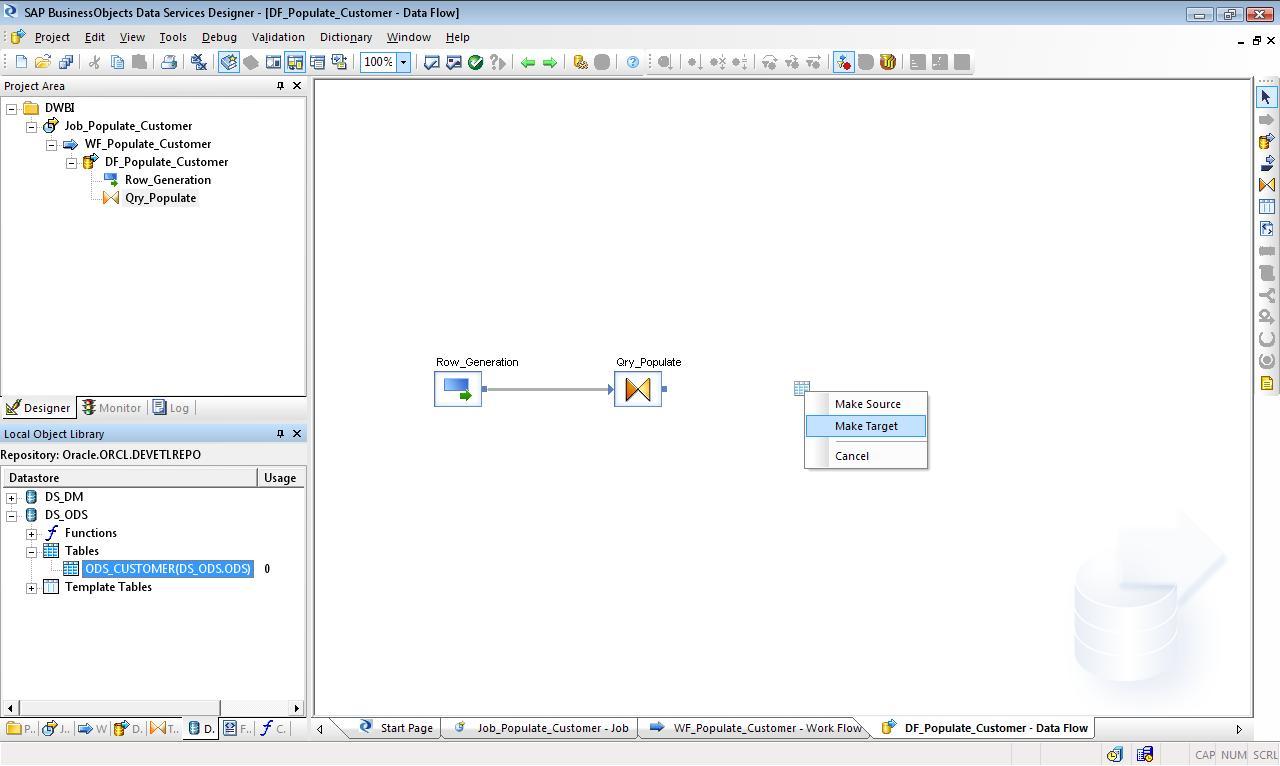Open the Tools menu

[x=172, y=37]
